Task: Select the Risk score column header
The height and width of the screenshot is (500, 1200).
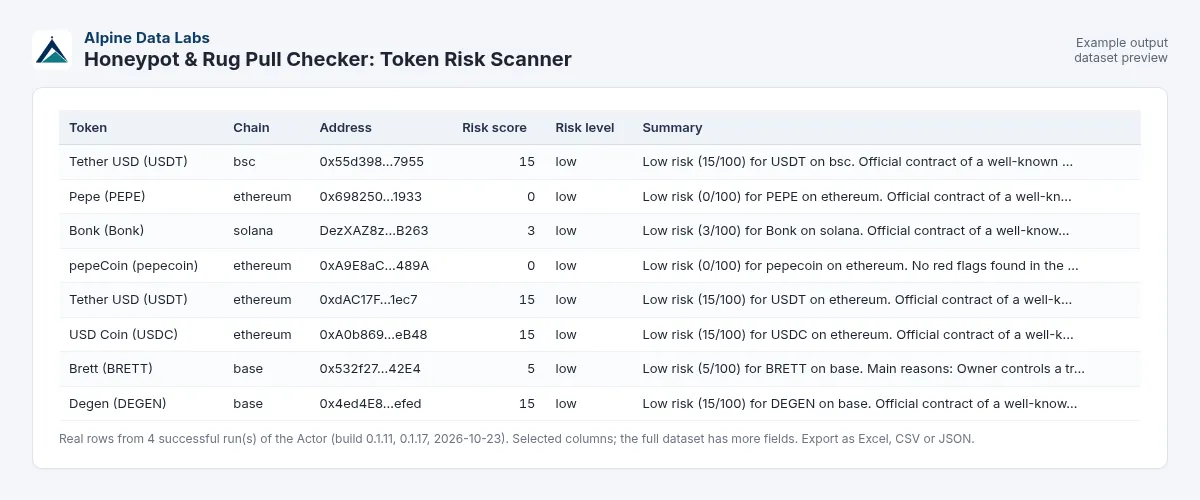Action: point(494,128)
